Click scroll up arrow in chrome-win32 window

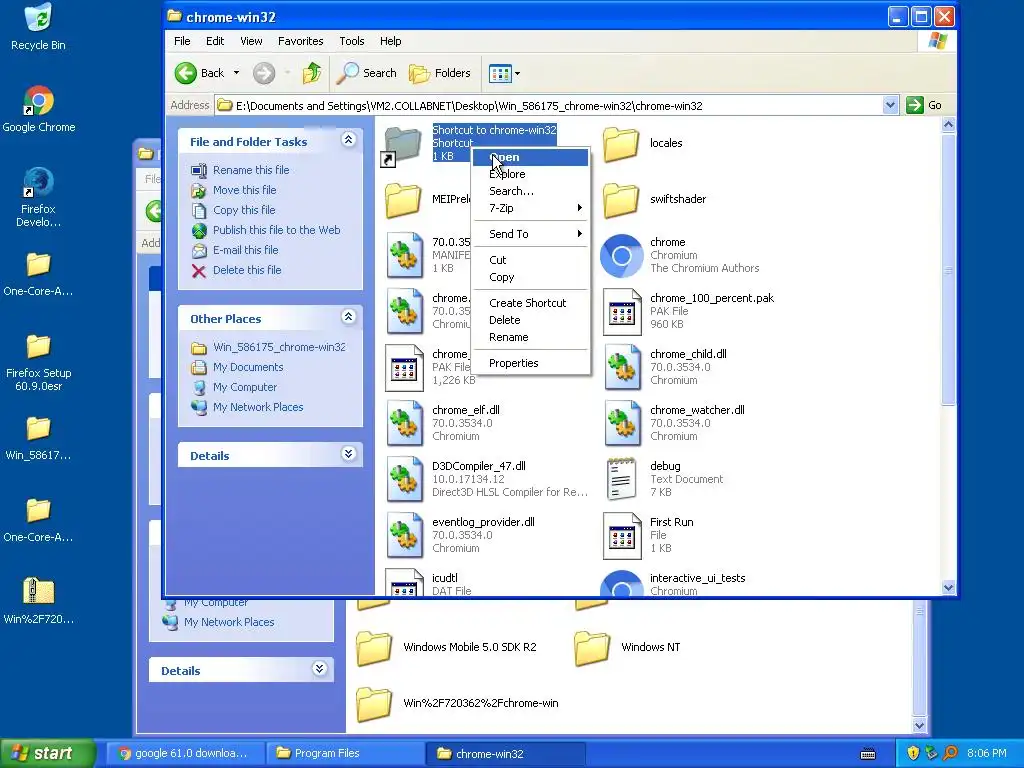click(x=949, y=124)
